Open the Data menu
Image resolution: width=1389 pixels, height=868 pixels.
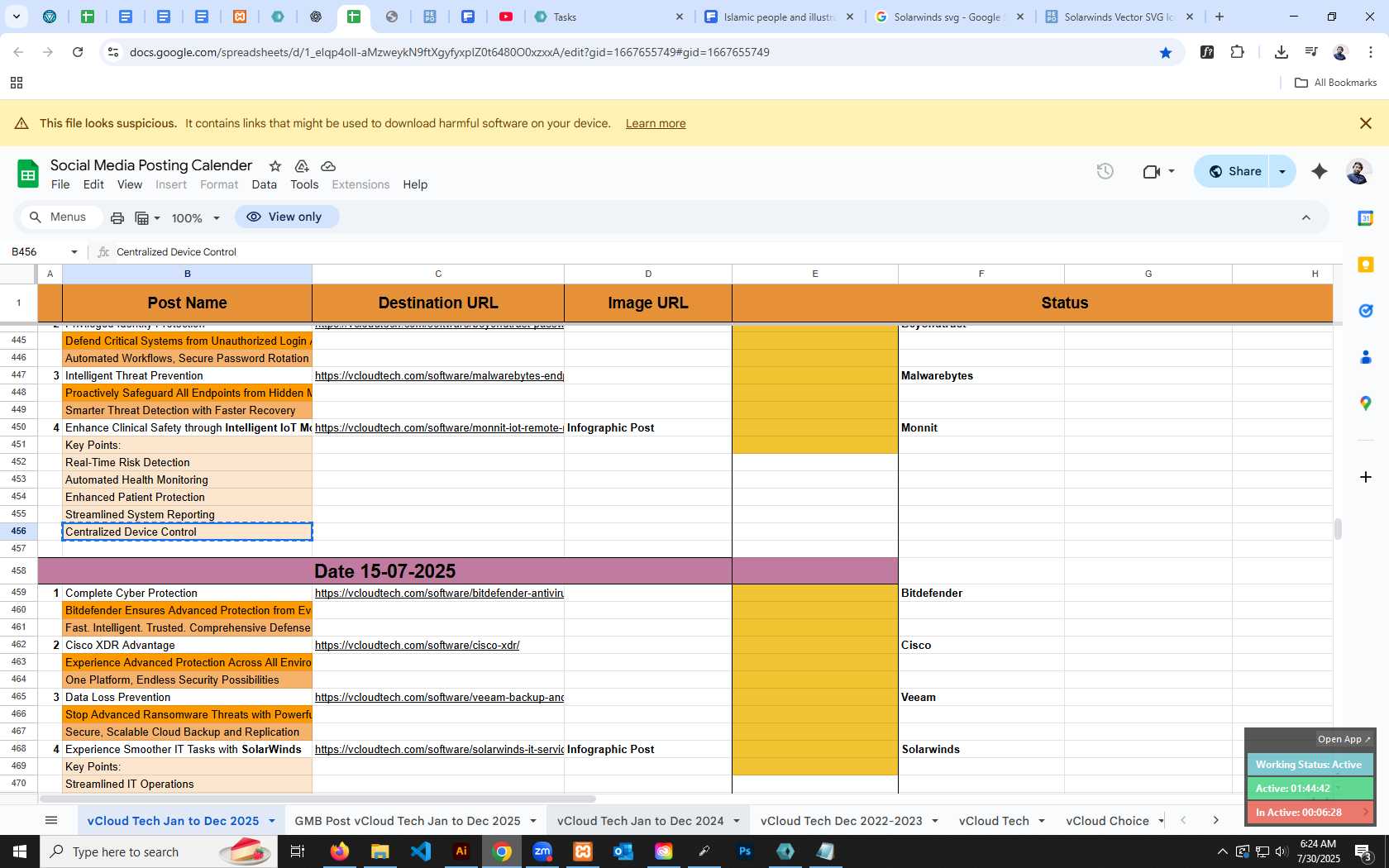point(265,185)
